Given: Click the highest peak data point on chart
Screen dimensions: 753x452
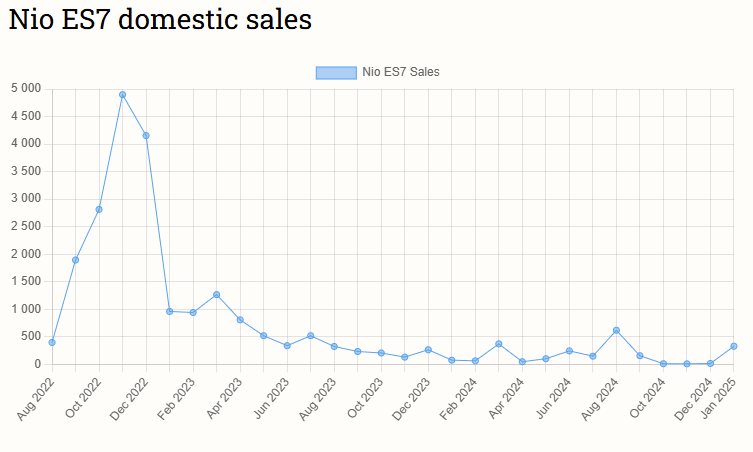Looking at the screenshot, I should pyautogui.click(x=122, y=95).
